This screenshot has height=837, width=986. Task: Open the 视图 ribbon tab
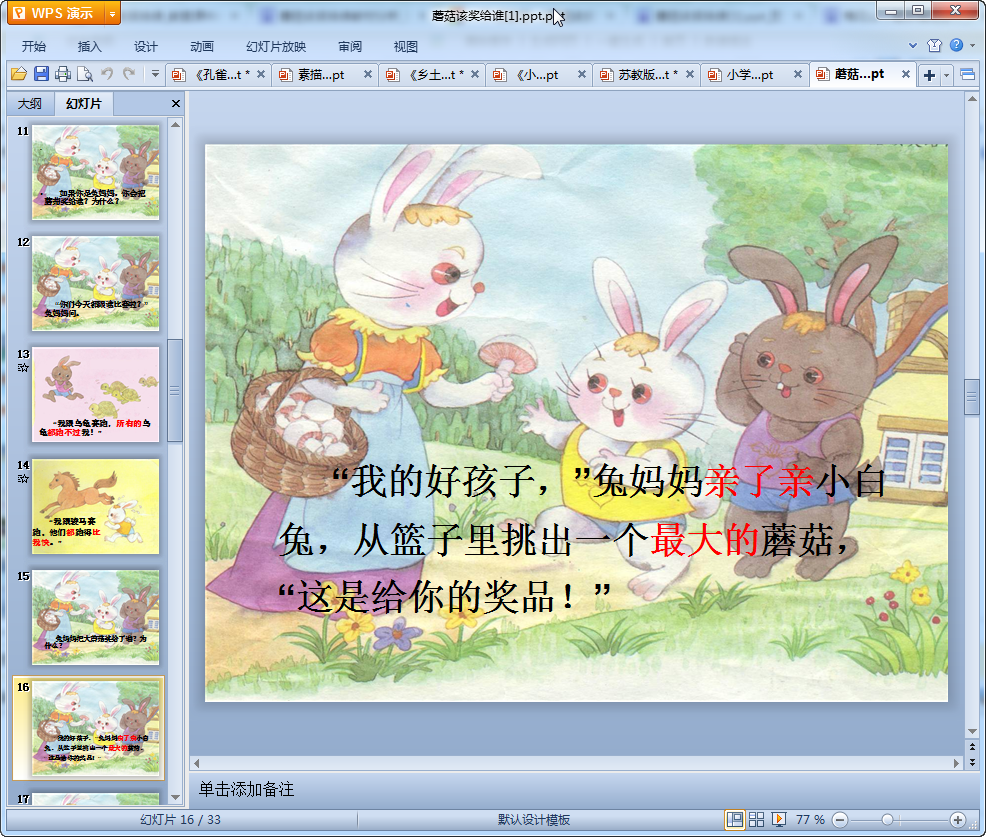[406, 47]
